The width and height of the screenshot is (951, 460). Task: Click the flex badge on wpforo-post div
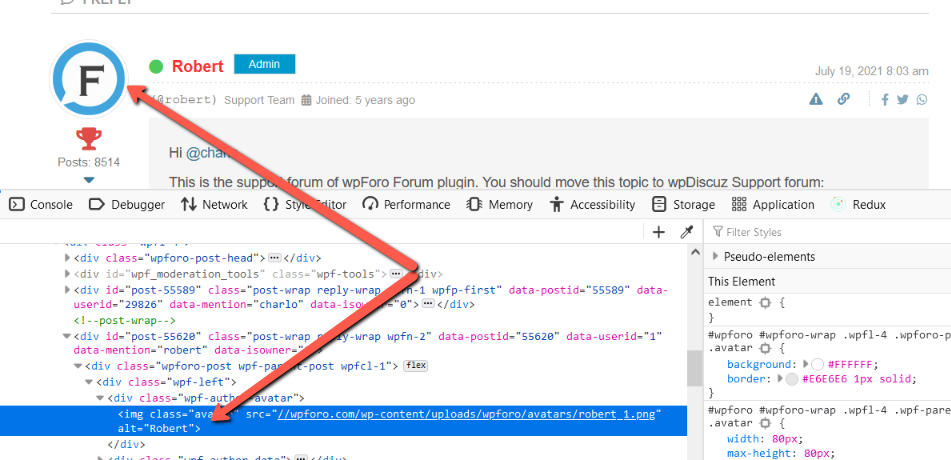(x=415, y=366)
